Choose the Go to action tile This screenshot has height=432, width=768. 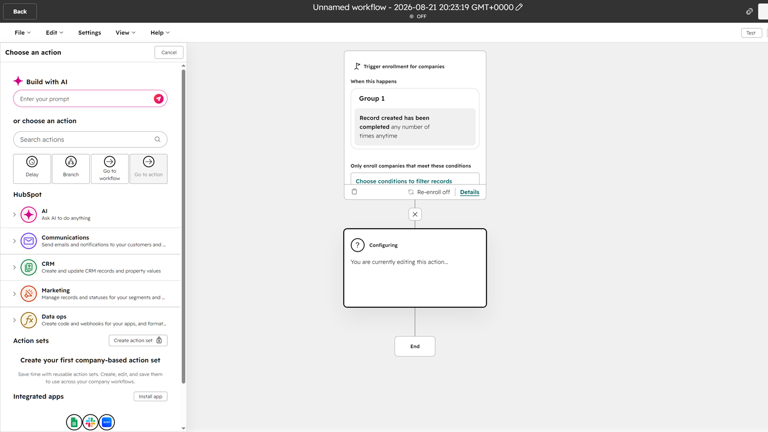(x=148, y=168)
